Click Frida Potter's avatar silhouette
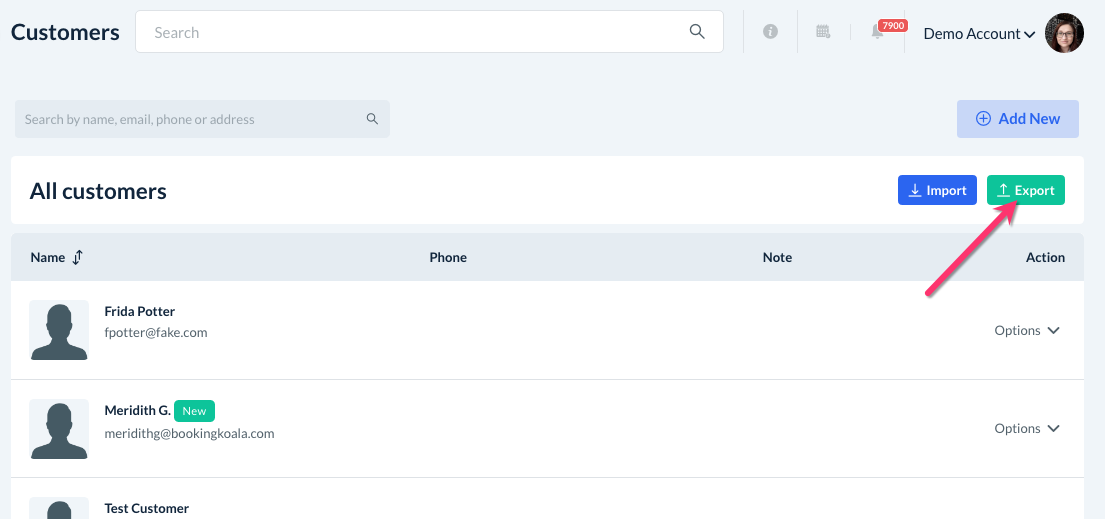The image size is (1105, 519). tap(59, 331)
